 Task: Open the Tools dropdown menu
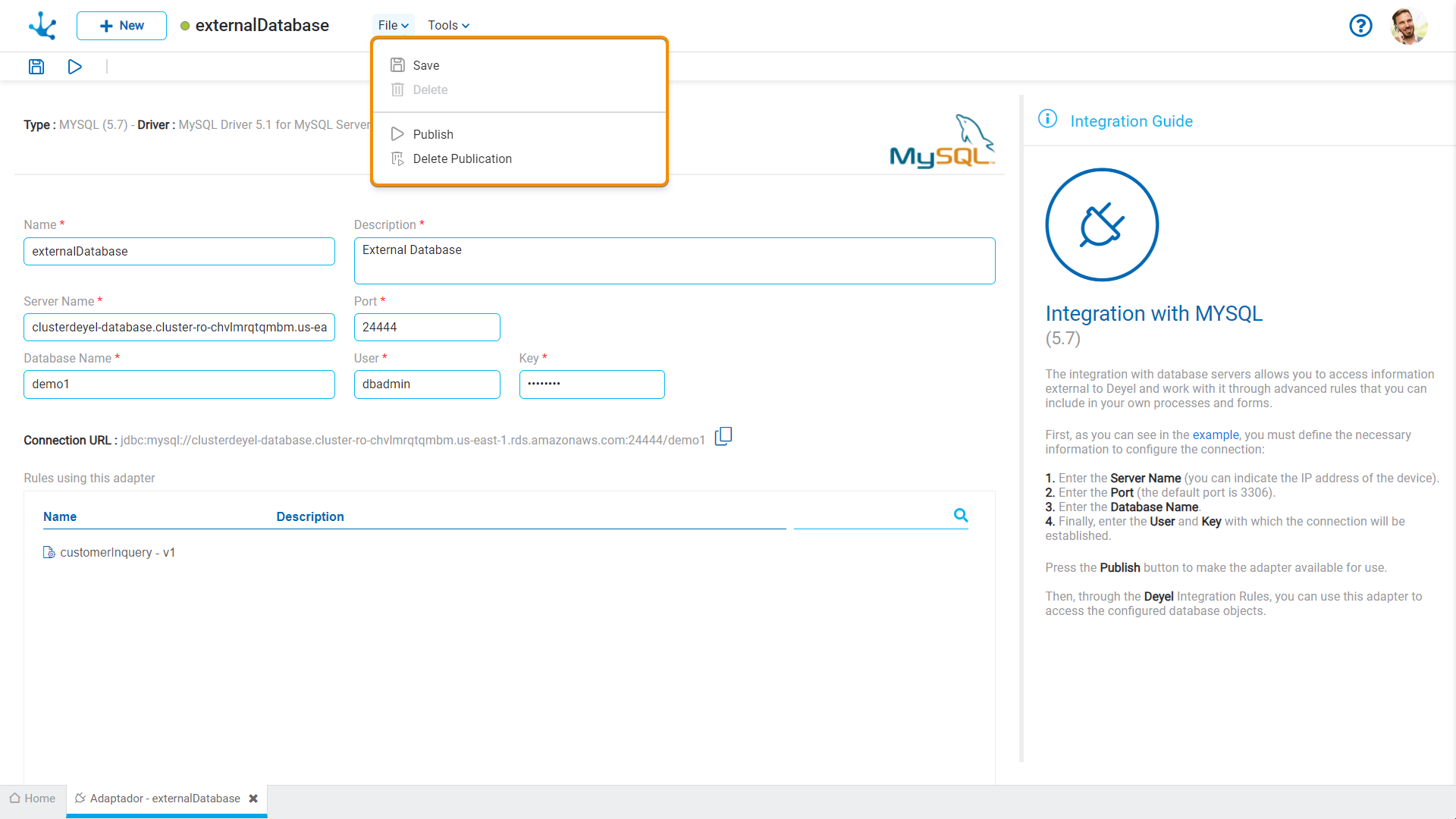pos(448,25)
